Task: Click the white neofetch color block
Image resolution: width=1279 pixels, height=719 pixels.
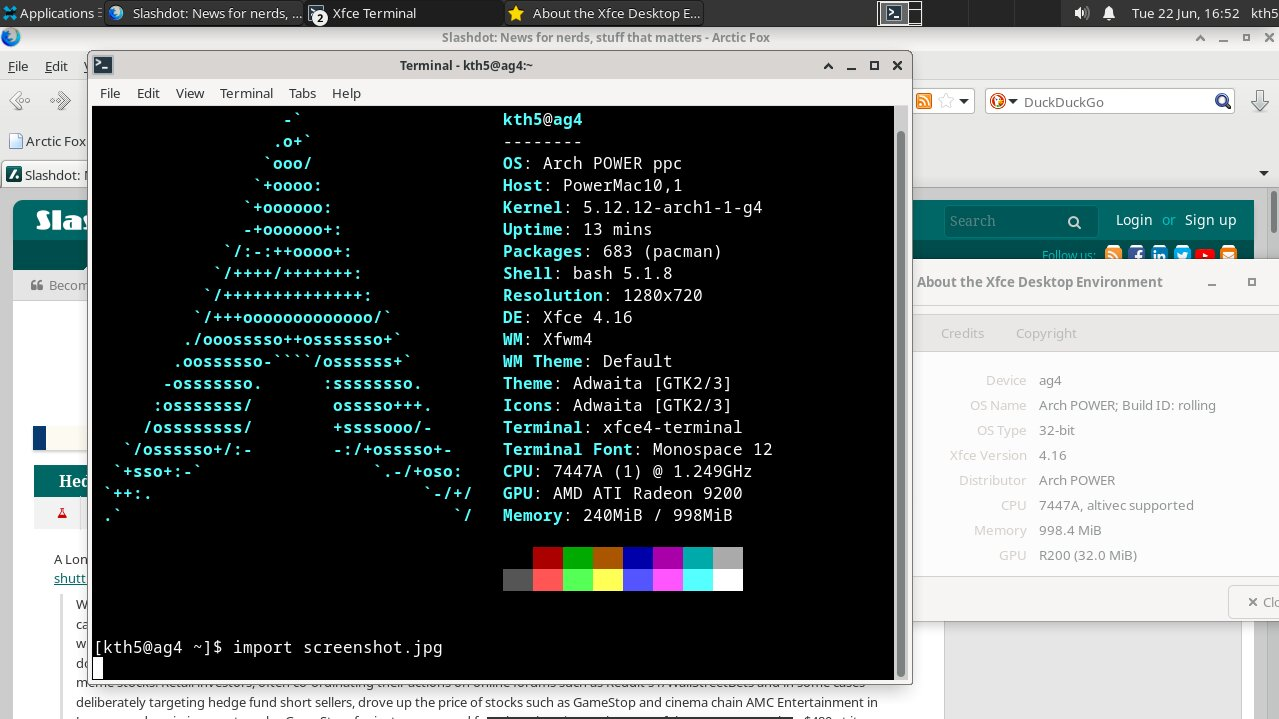Action: click(x=728, y=580)
